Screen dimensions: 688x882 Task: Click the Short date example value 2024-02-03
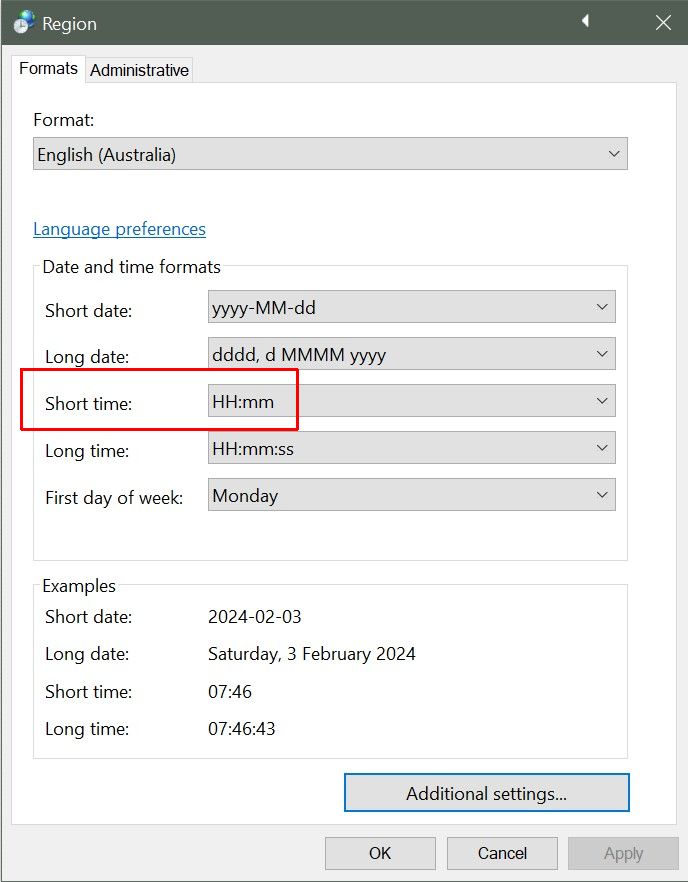[x=254, y=617]
